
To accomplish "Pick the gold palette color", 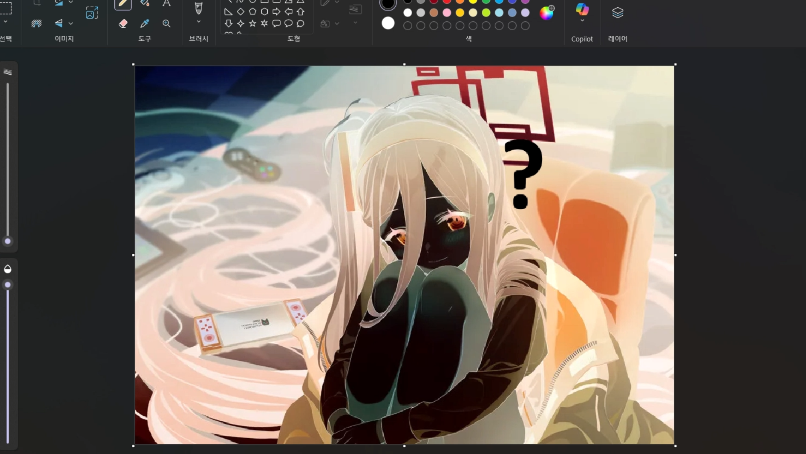I will point(460,12).
